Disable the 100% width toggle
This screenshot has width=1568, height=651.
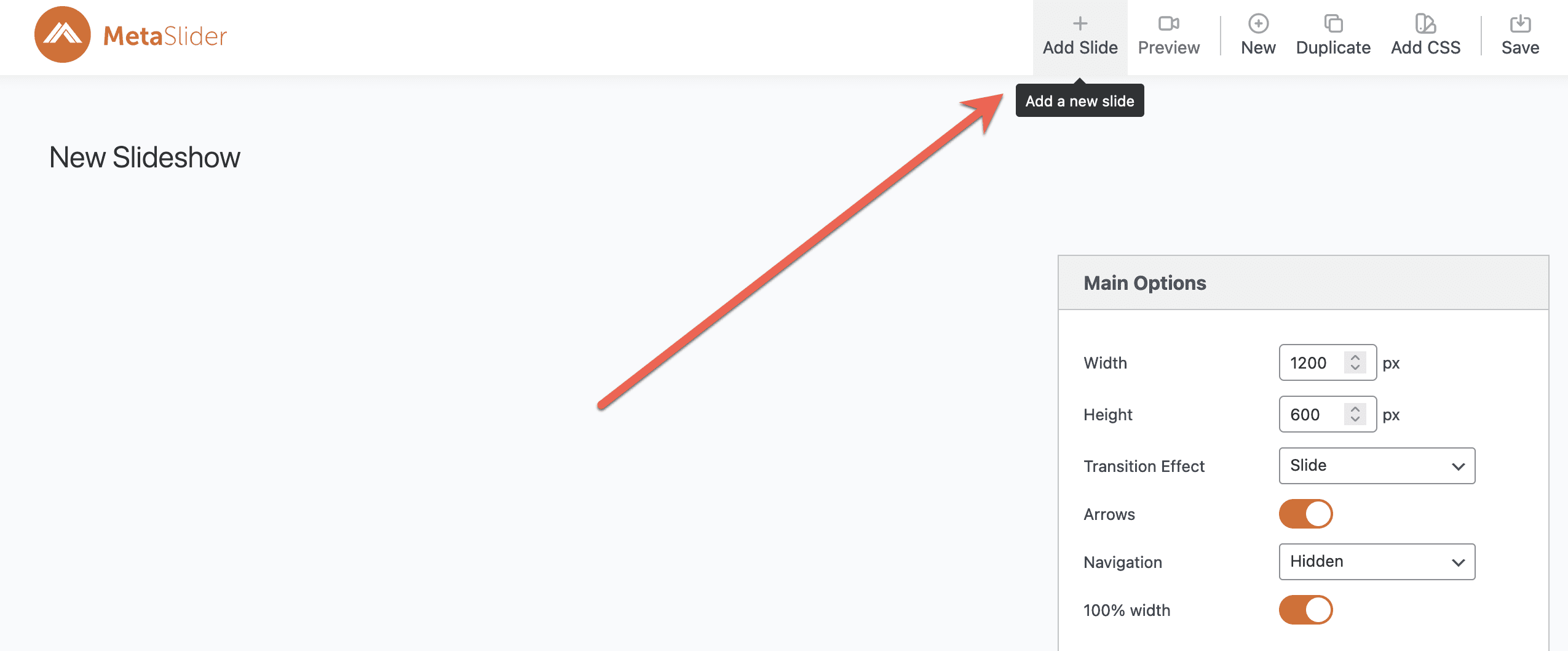tap(1306, 610)
